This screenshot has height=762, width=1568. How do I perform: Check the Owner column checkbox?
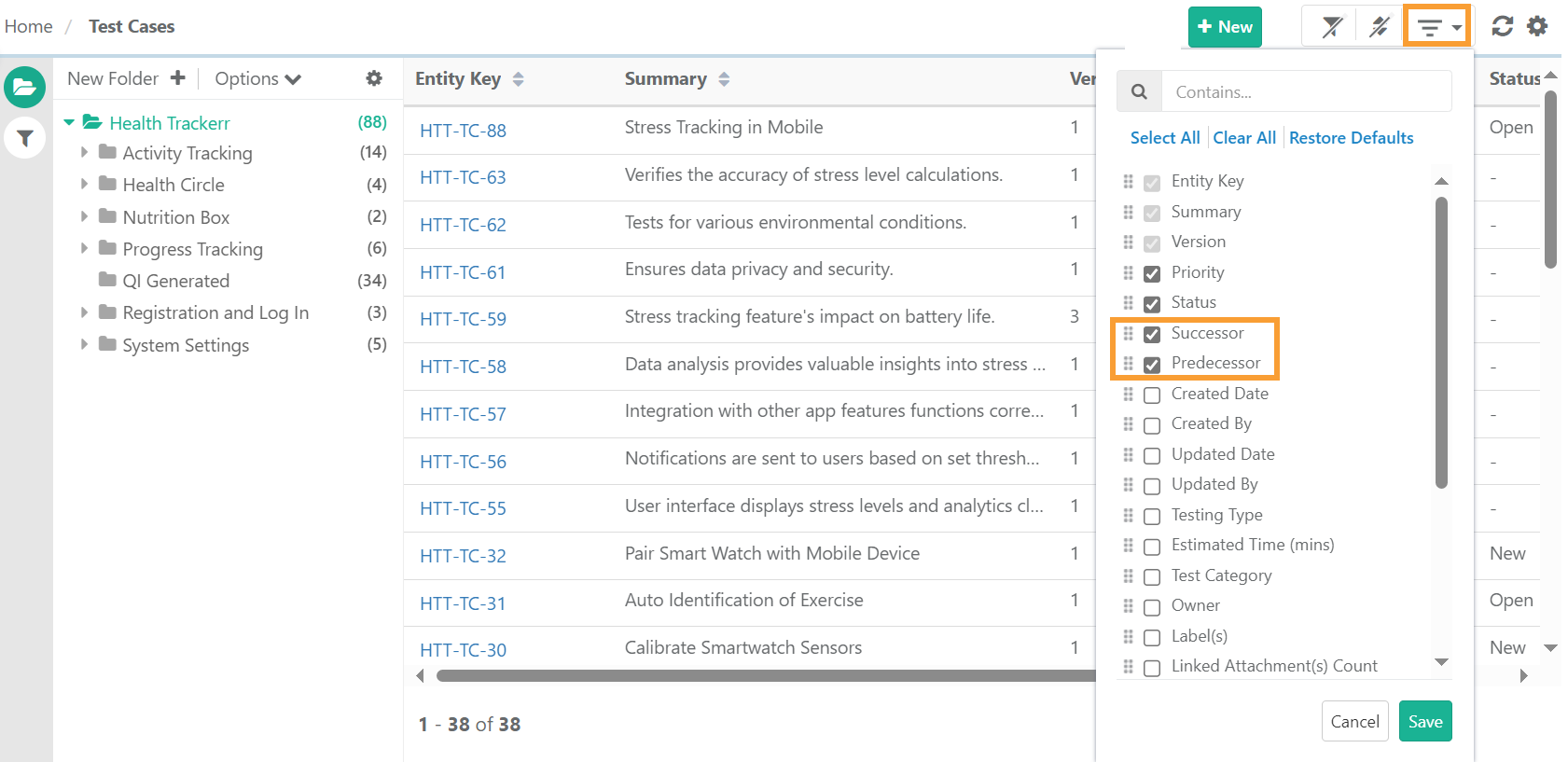pyautogui.click(x=1152, y=607)
